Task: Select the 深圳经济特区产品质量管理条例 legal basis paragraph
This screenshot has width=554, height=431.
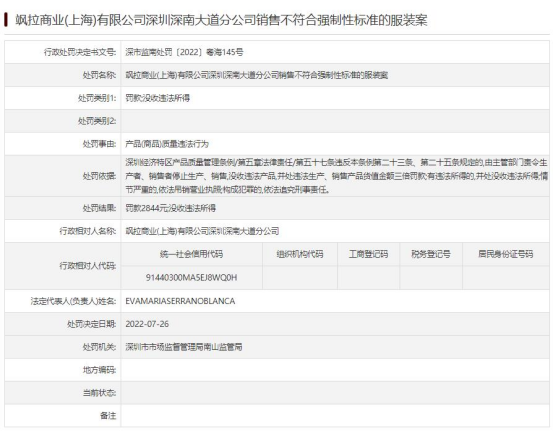Action: pos(337,176)
